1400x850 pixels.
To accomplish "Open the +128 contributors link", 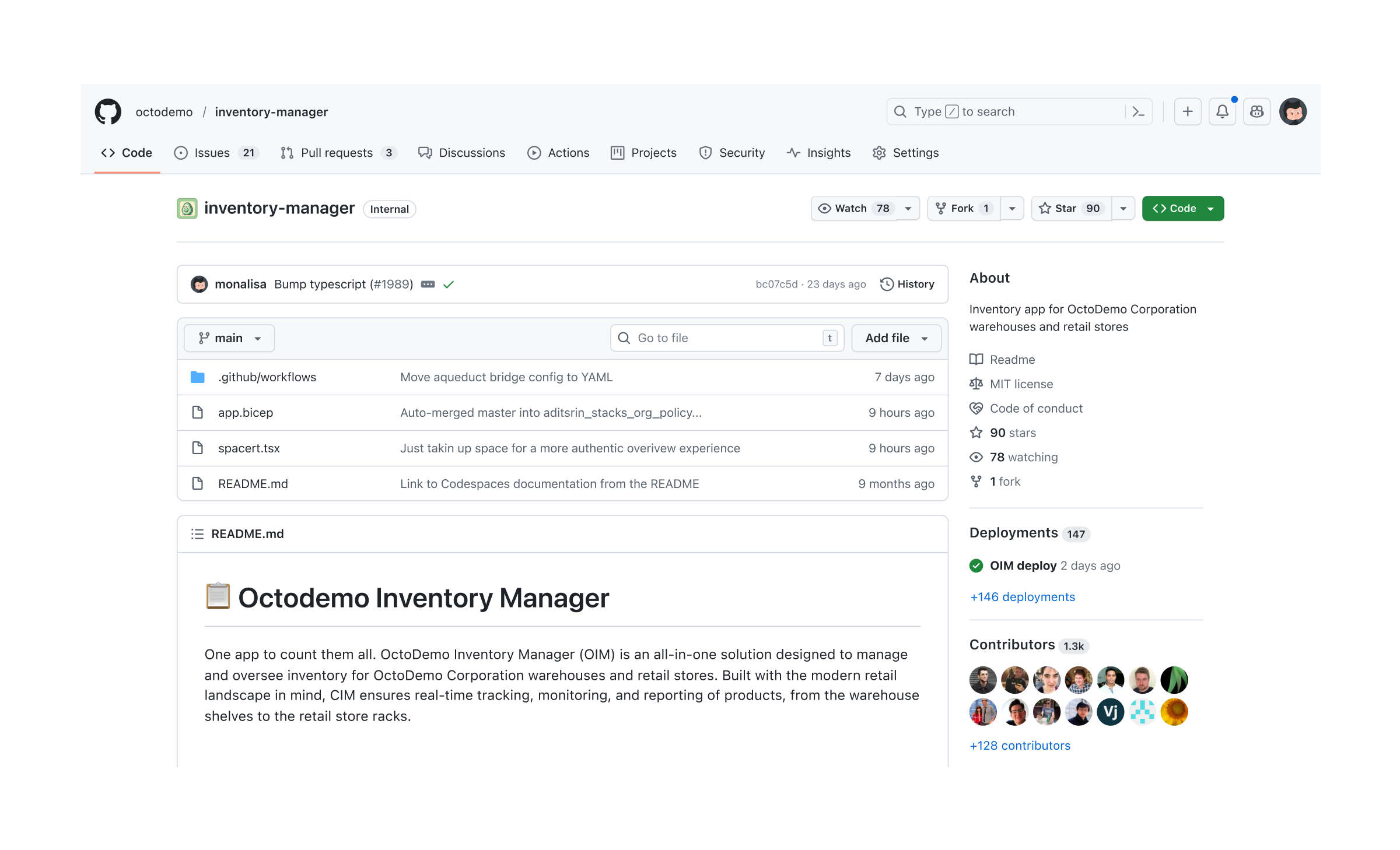I will click(1020, 745).
